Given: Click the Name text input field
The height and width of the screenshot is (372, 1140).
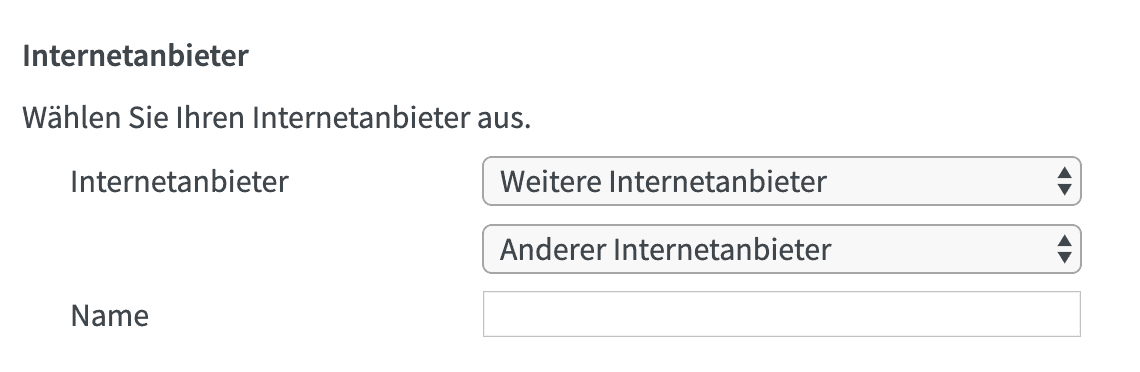Looking at the screenshot, I should (x=782, y=314).
